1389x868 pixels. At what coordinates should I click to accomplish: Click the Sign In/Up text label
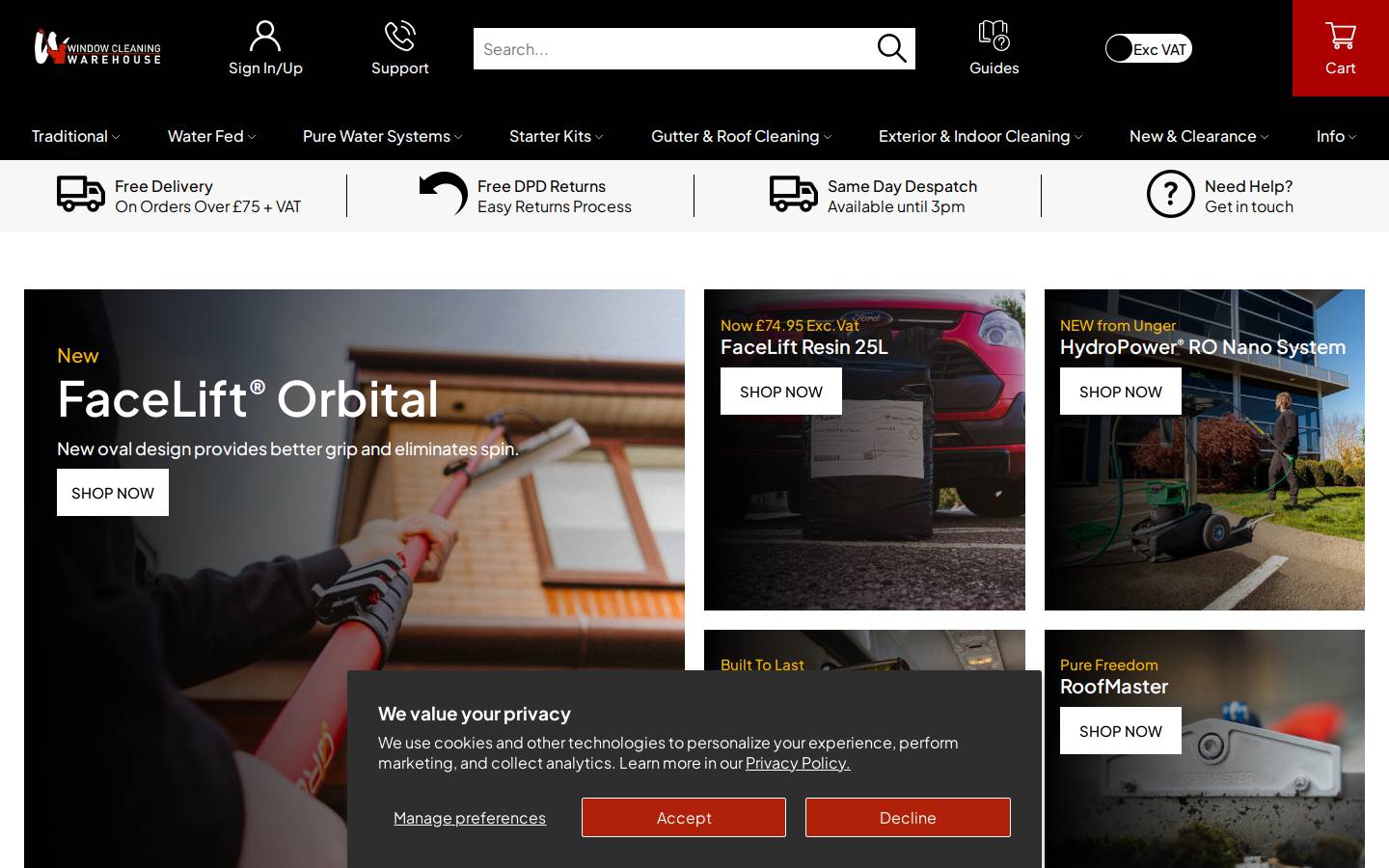click(265, 68)
